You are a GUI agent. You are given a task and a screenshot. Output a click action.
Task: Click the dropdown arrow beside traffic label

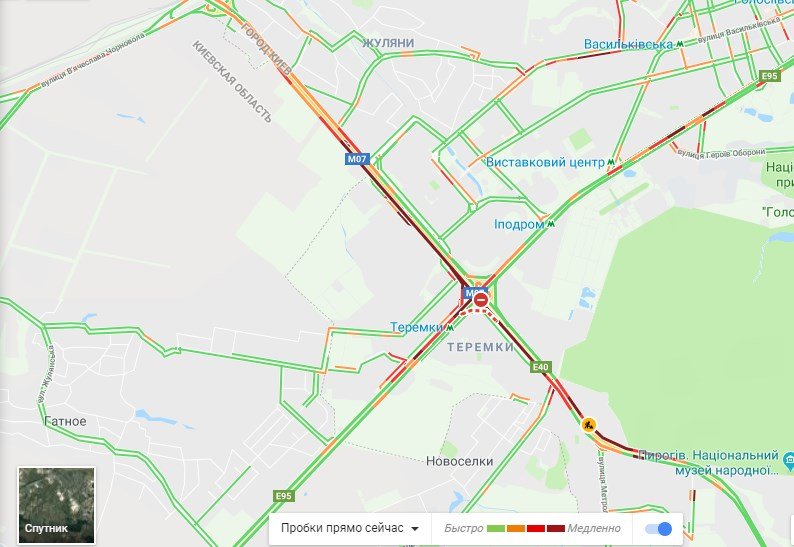point(415,529)
